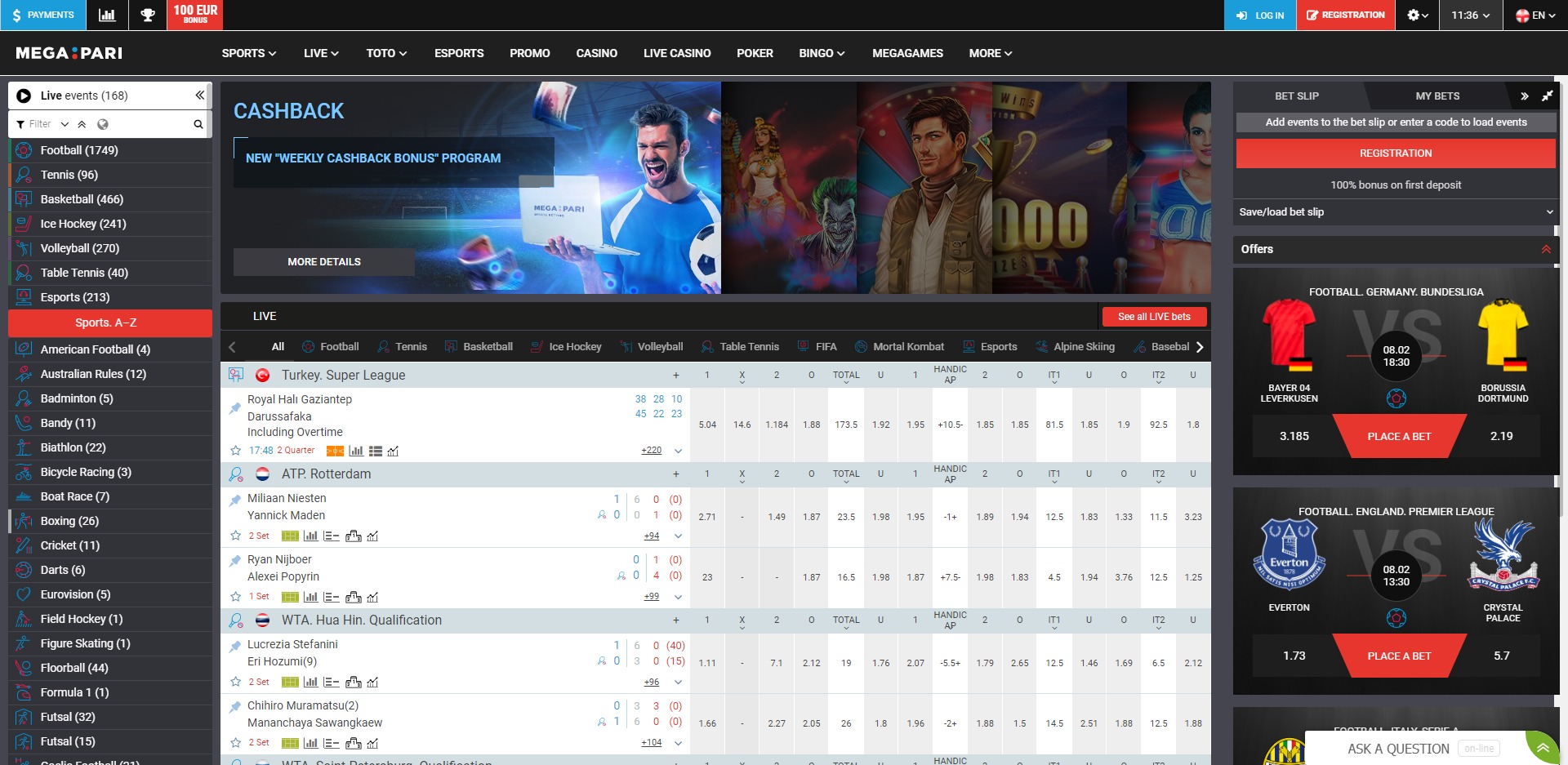Viewport: 1568px width, 765px height.
Task: Click the green scroll-to-top button
Action: point(1543,748)
